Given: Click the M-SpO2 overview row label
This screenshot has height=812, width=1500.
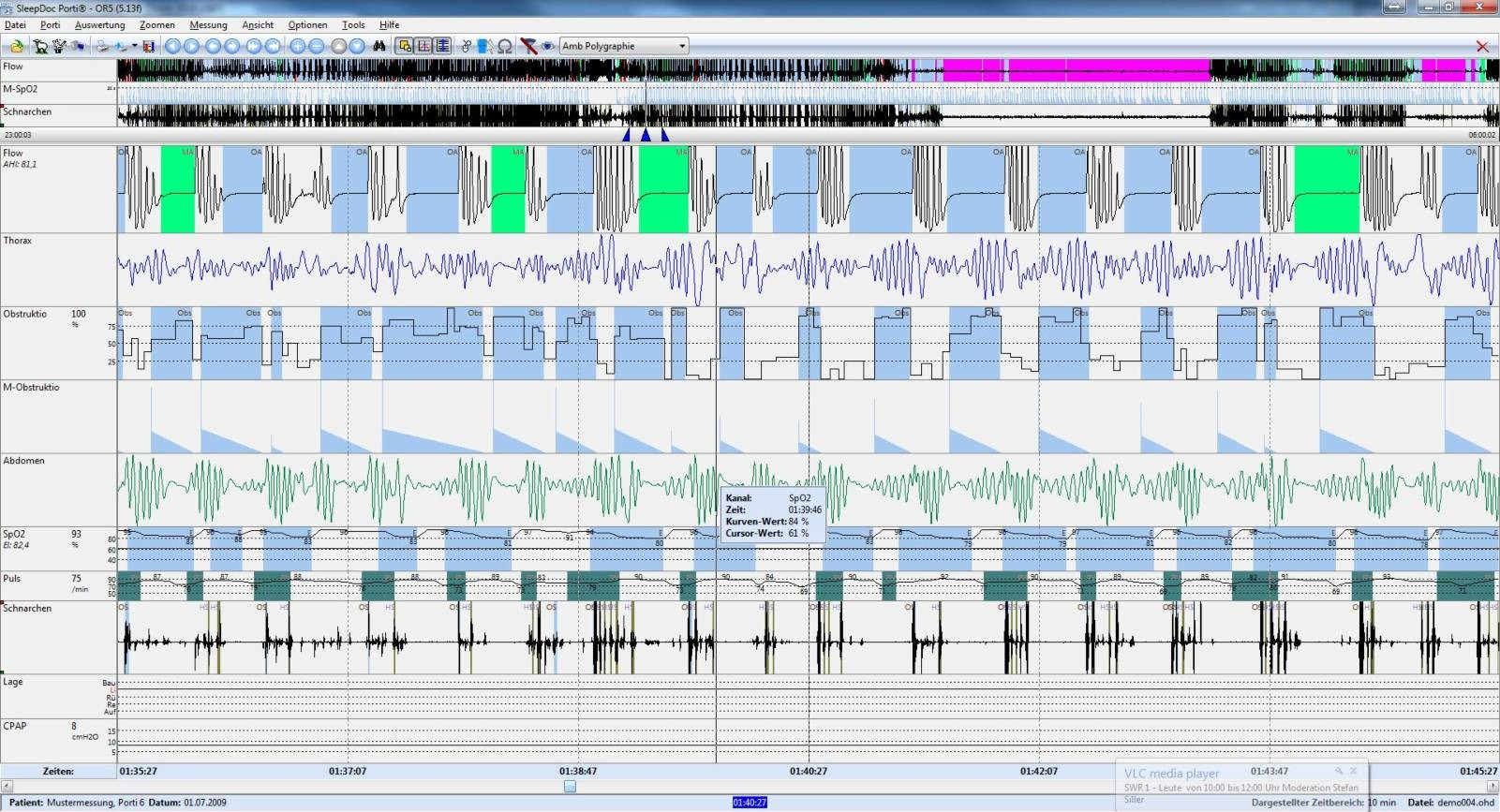Looking at the screenshot, I should coord(21,89).
